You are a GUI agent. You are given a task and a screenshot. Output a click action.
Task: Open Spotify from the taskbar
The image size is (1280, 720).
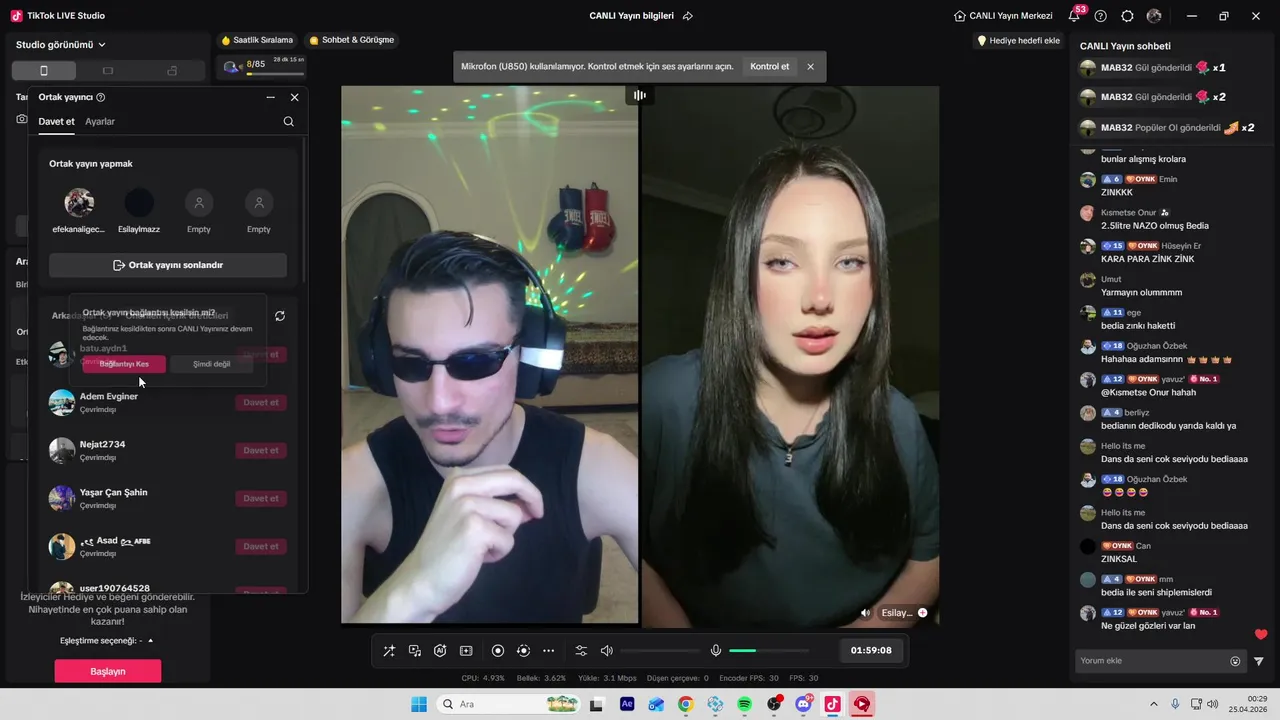(745, 704)
